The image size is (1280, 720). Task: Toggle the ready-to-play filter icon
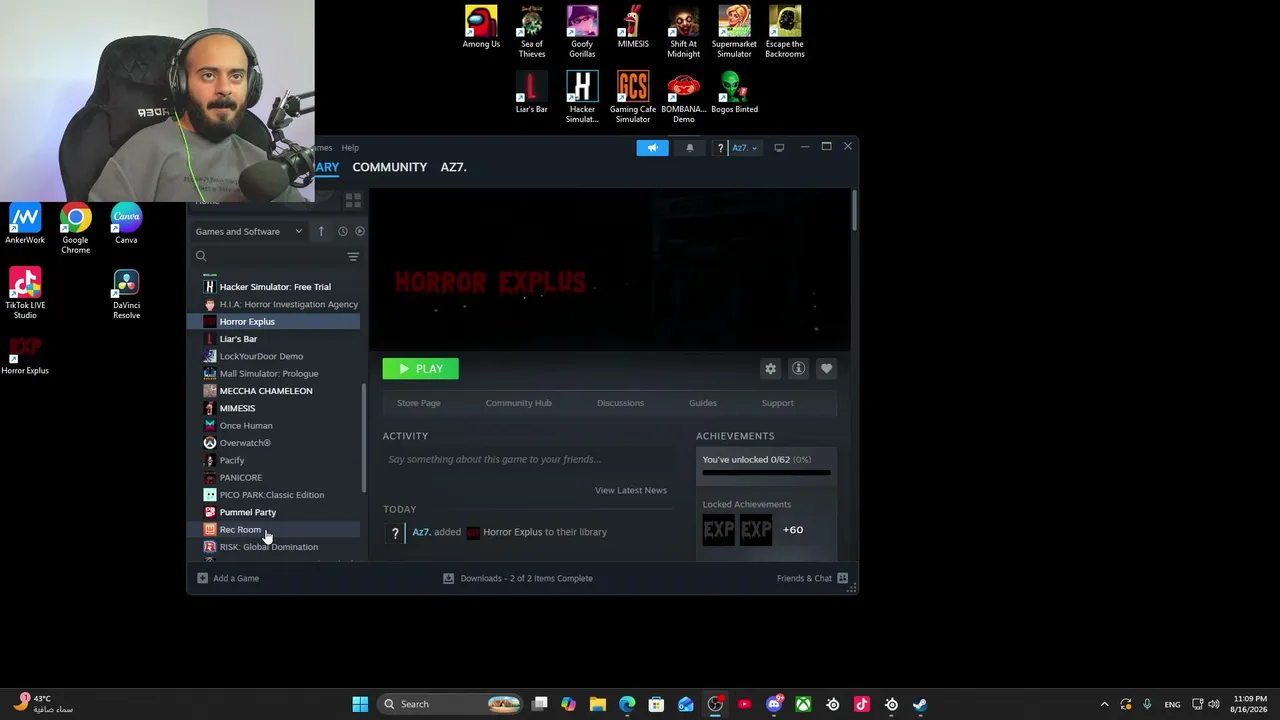pos(360,232)
